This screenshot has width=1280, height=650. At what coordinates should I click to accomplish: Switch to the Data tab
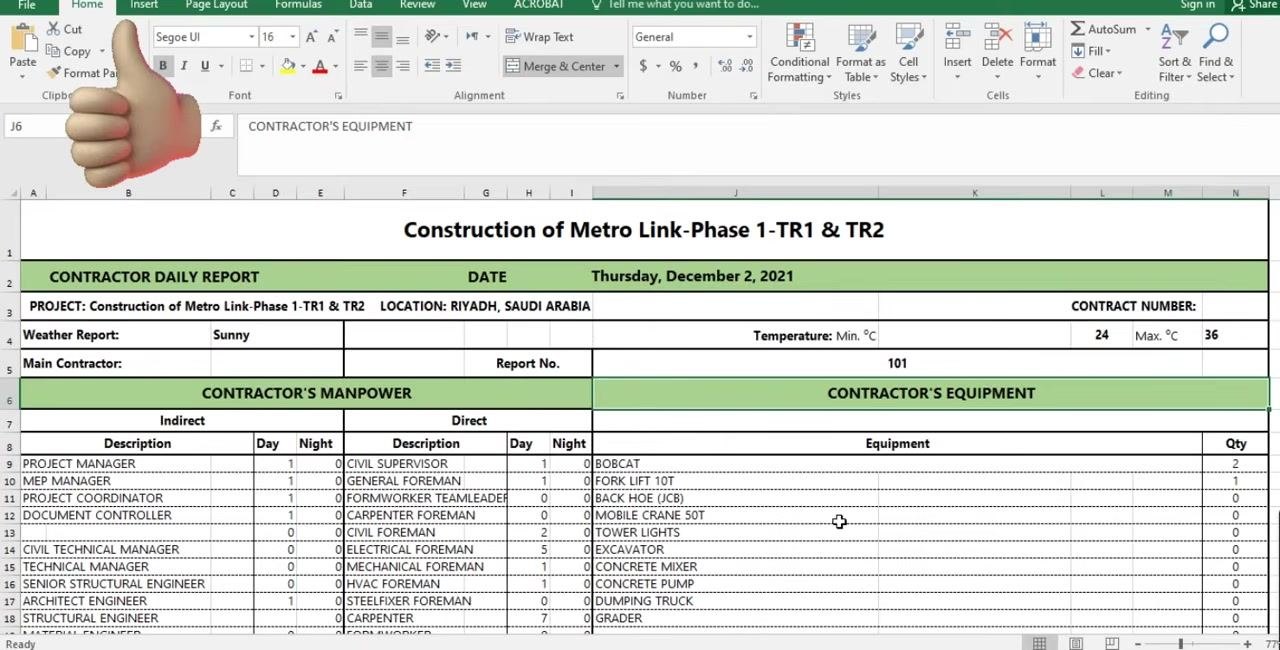[x=361, y=5]
